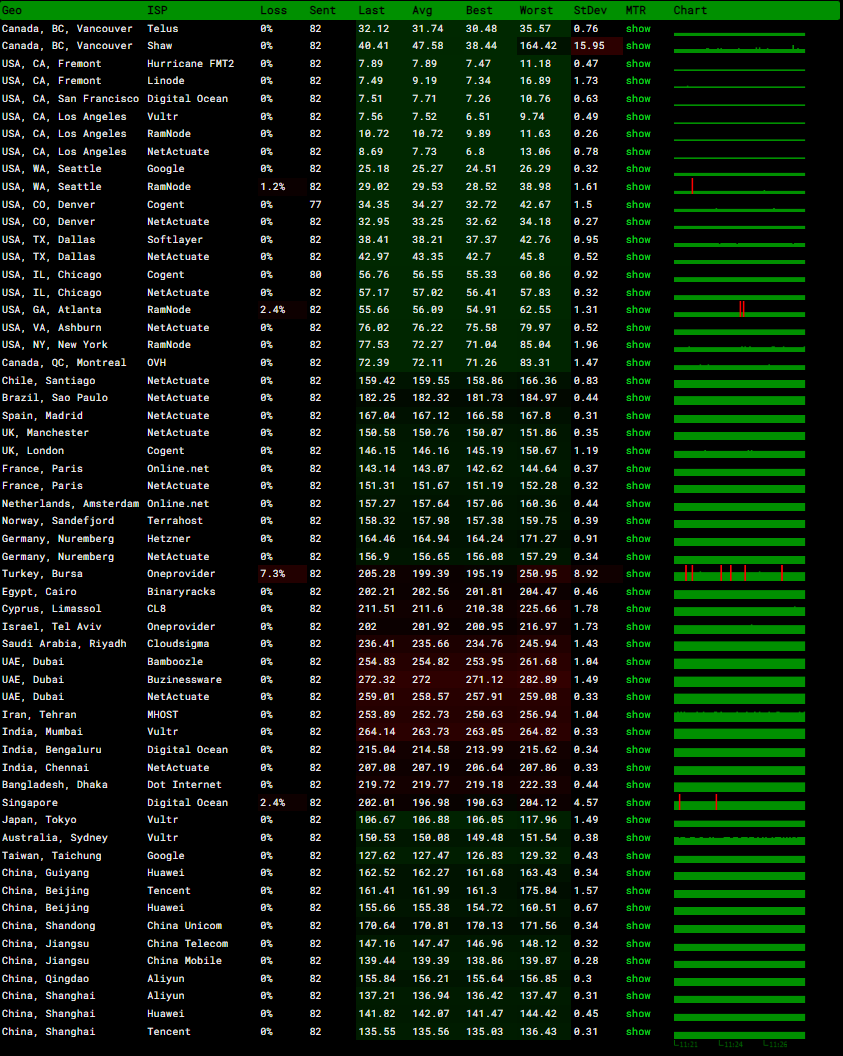Viewport: 843px width, 1056px height.
Task: Open the Singapore Digital Ocean latency chart
Action: point(739,803)
